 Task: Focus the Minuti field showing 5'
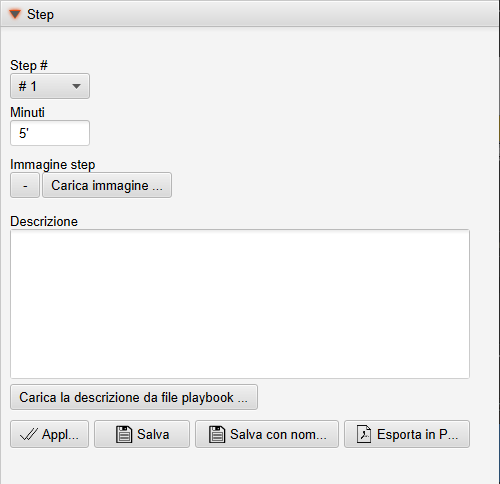pos(50,133)
